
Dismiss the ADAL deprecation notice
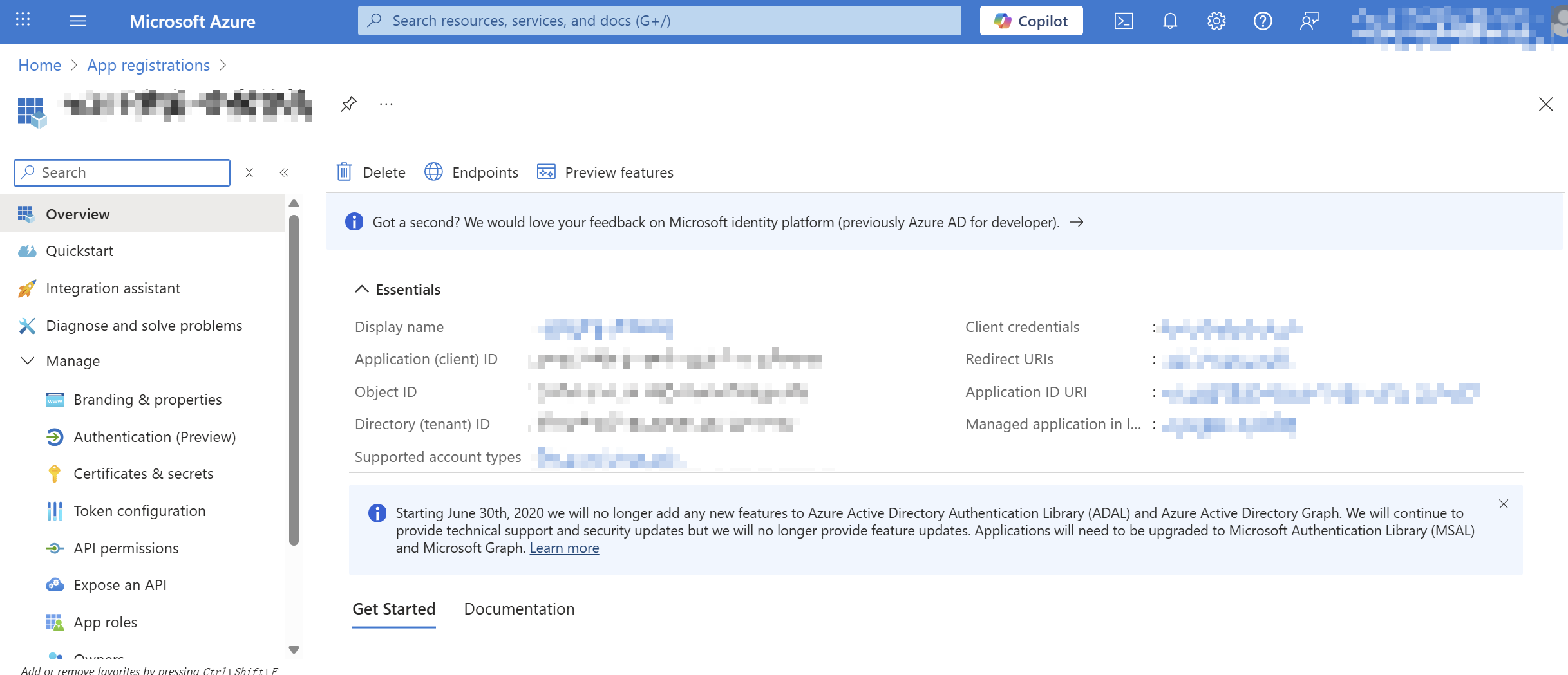[x=1503, y=504]
